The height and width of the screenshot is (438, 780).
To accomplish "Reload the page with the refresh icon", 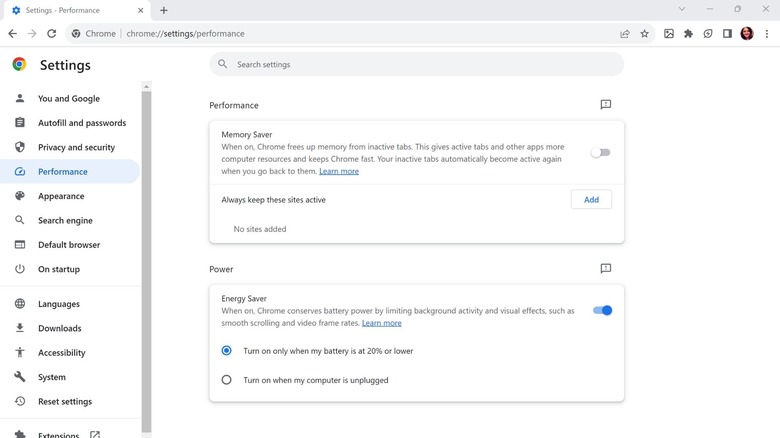I will coord(52,33).
